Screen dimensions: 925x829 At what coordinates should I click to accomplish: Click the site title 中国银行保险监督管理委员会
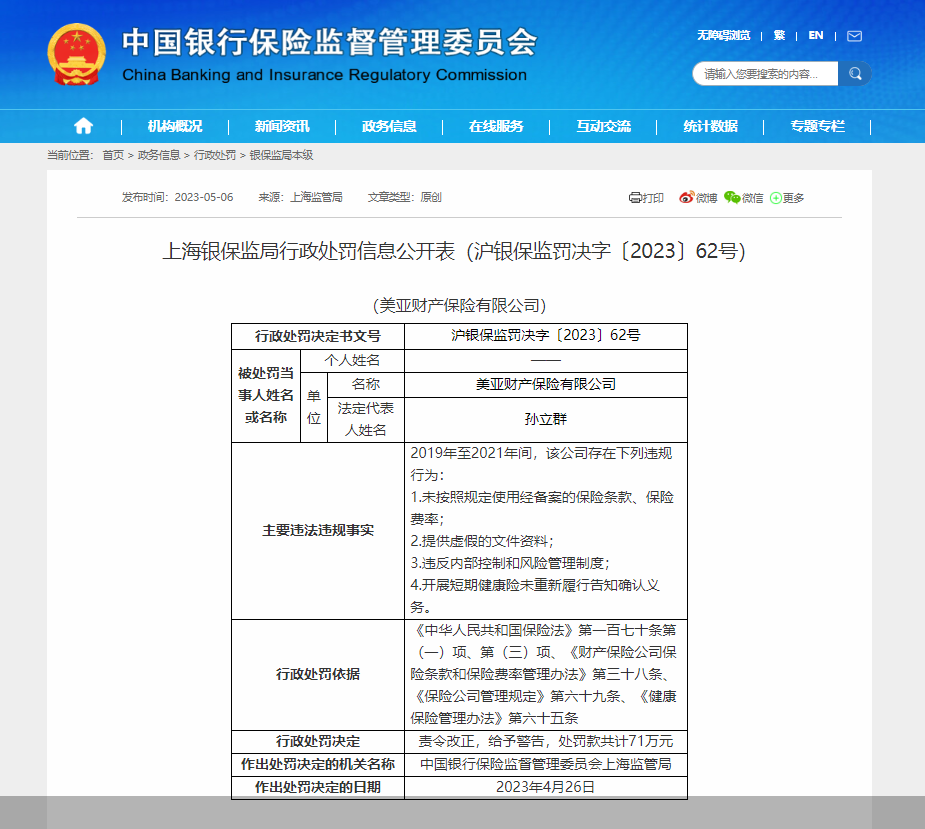click(330, 42)
